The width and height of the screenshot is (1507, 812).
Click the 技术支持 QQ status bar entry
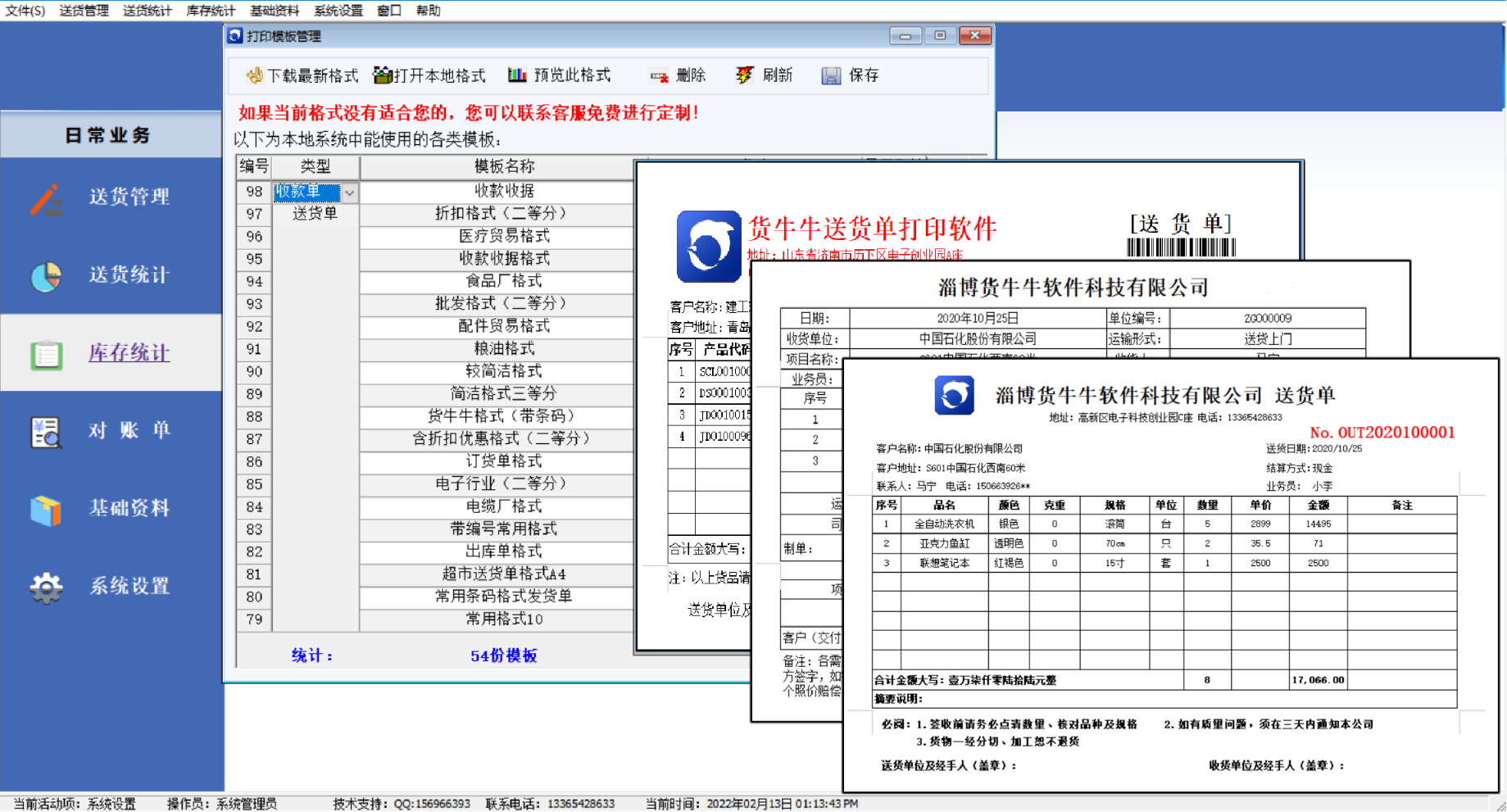pos(402,804)
